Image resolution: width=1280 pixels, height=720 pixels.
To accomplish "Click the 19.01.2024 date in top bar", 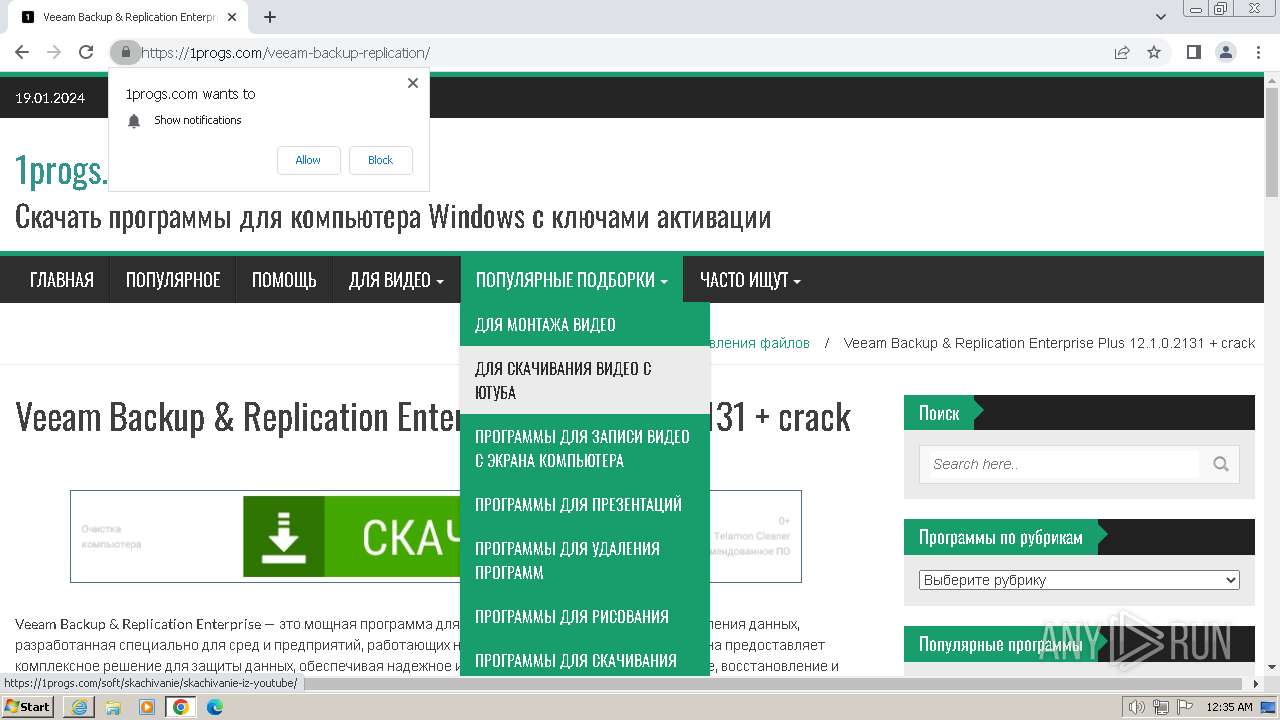I will tap(50, 98).
